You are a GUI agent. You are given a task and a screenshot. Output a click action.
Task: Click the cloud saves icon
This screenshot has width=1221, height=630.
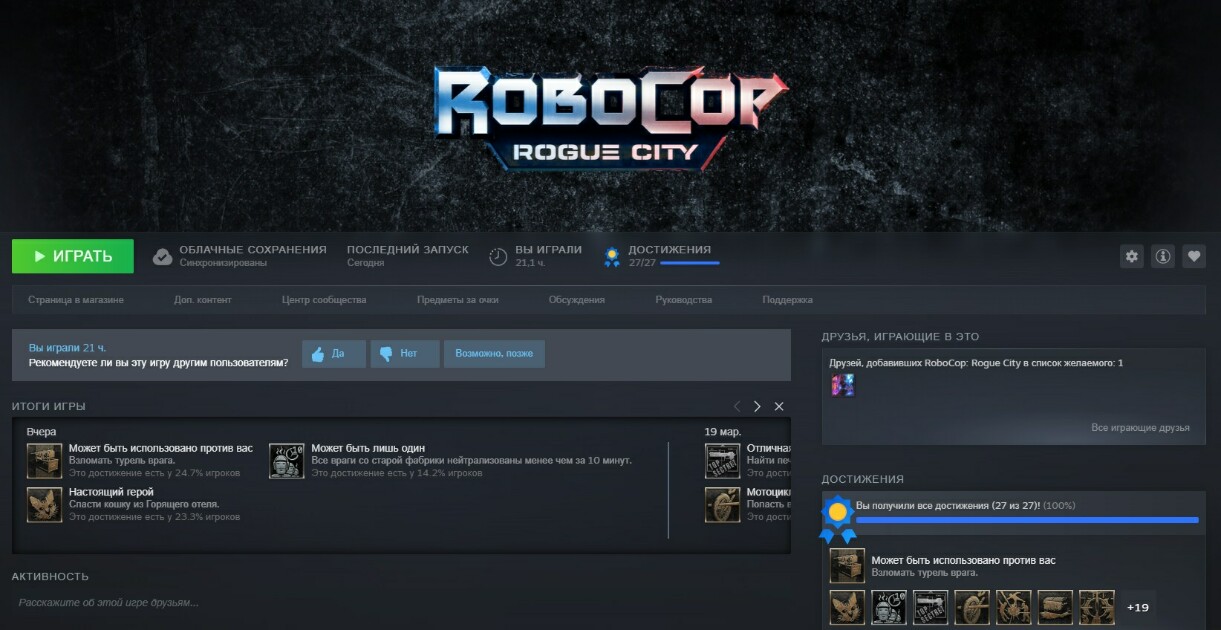click(x=162, y=257)
